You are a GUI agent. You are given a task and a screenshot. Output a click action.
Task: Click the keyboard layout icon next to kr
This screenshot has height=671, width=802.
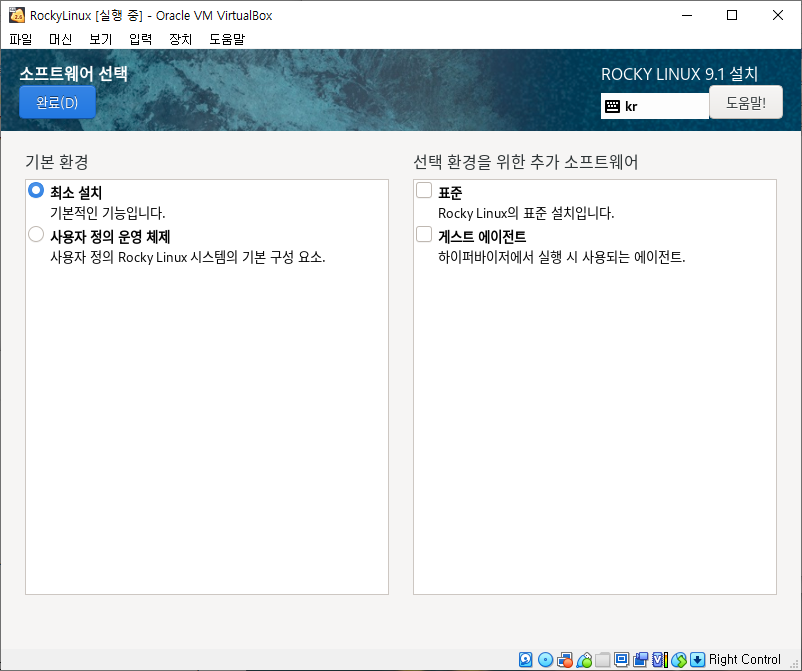click(612, 106)
